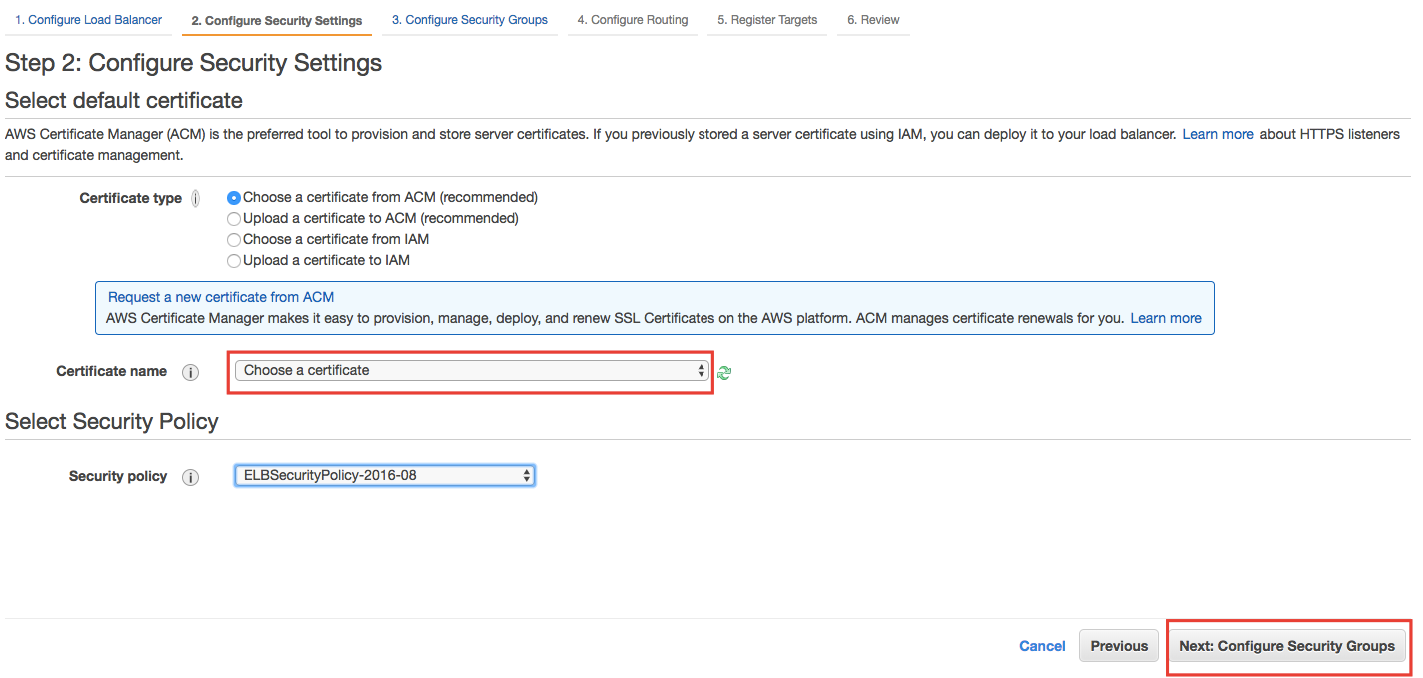Click Next: Configure Security Groups button
The width and height of the screenshot is (1423, 678).
coord(1287,646)
